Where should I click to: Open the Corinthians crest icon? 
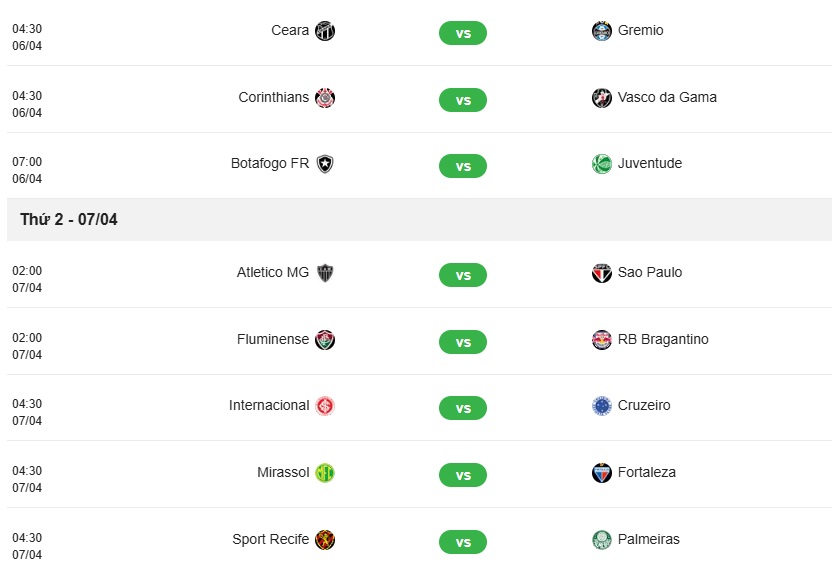pyautogui.click(x=325, y=98)
